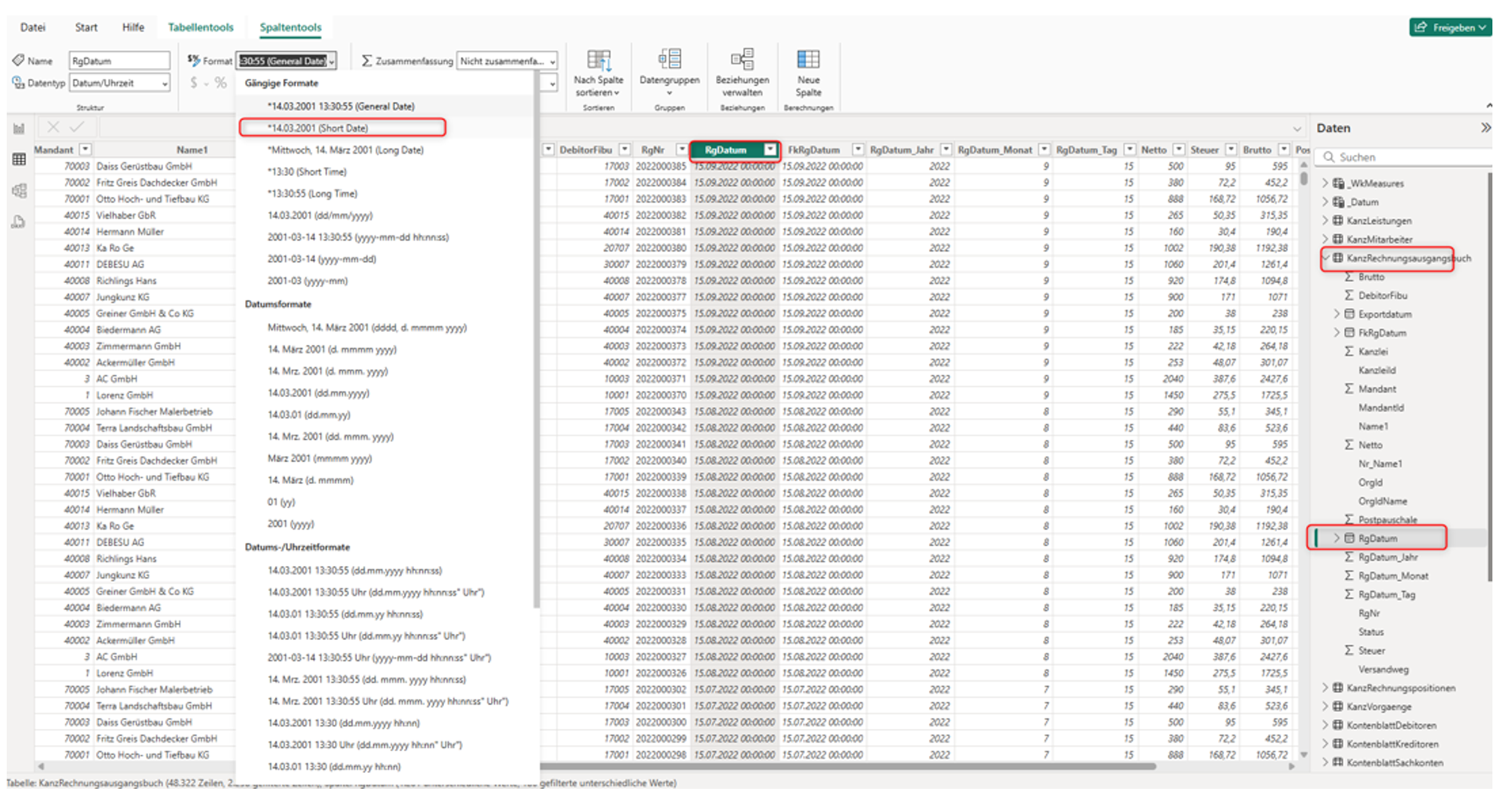Viewport: 1512px width, 806px height.
Task: Expand the formula bar chevron
Action: [x=1296, y=128]
